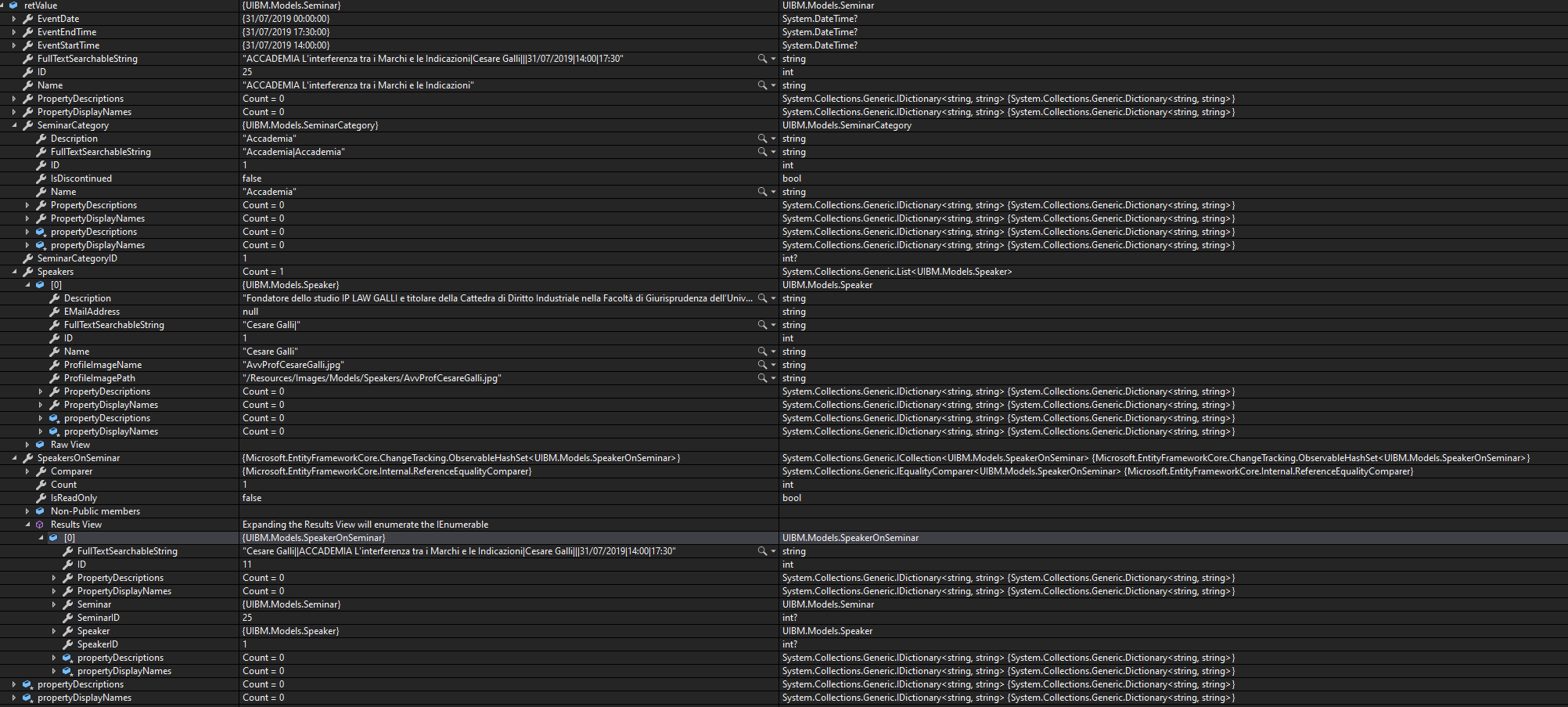Open visualizer for ProfileImageName "AvvProfCesareGalli.jpg"
The width and height of the screenshot is (1568, 707).
pos(764,364)
